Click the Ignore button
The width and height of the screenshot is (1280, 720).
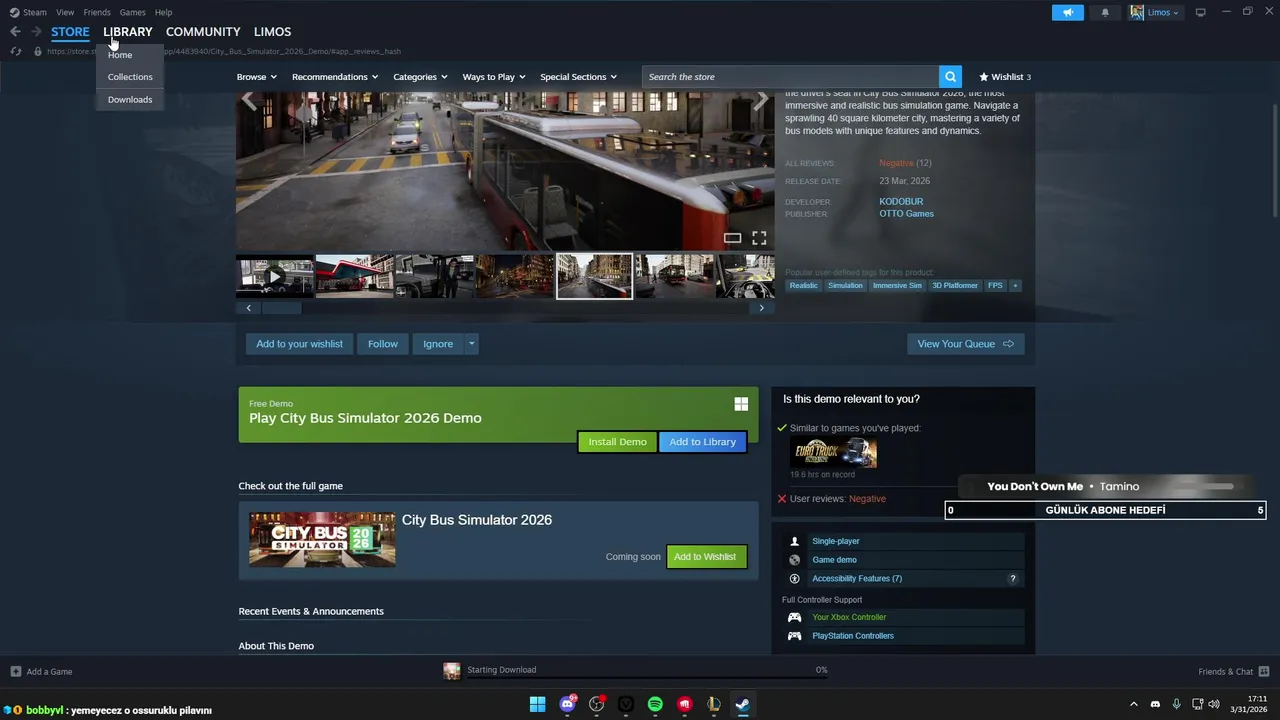(x=438, y=344)
